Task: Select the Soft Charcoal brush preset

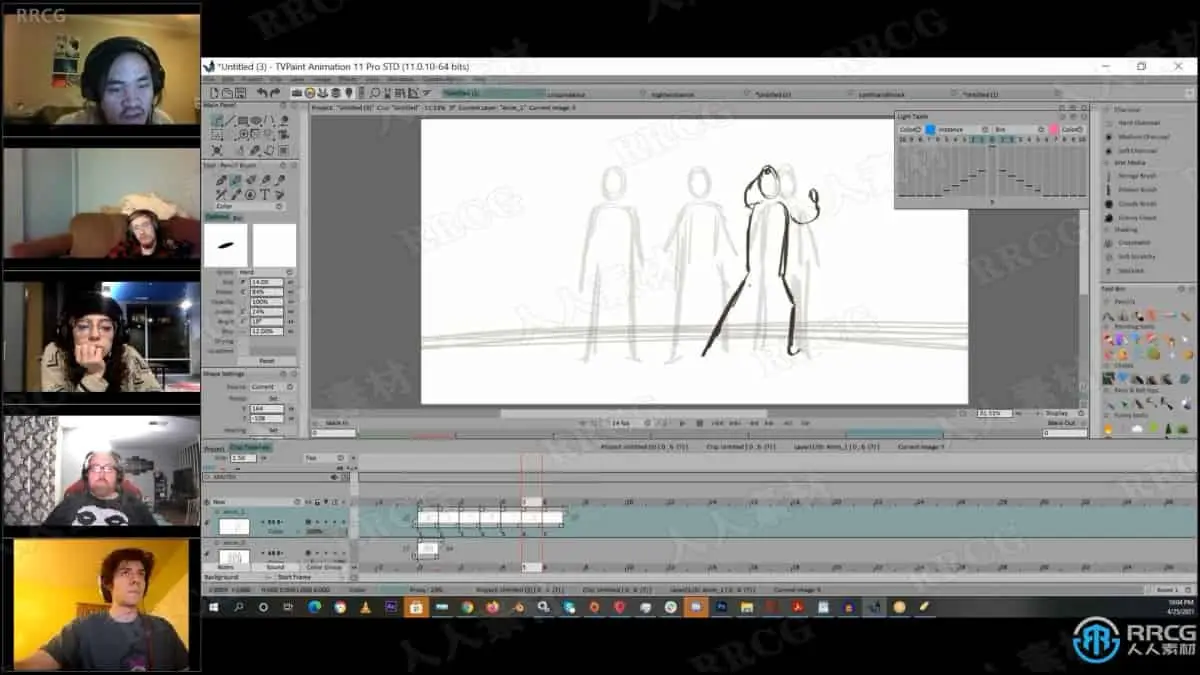Action: pyautogui.click(x=1137, y=151)
